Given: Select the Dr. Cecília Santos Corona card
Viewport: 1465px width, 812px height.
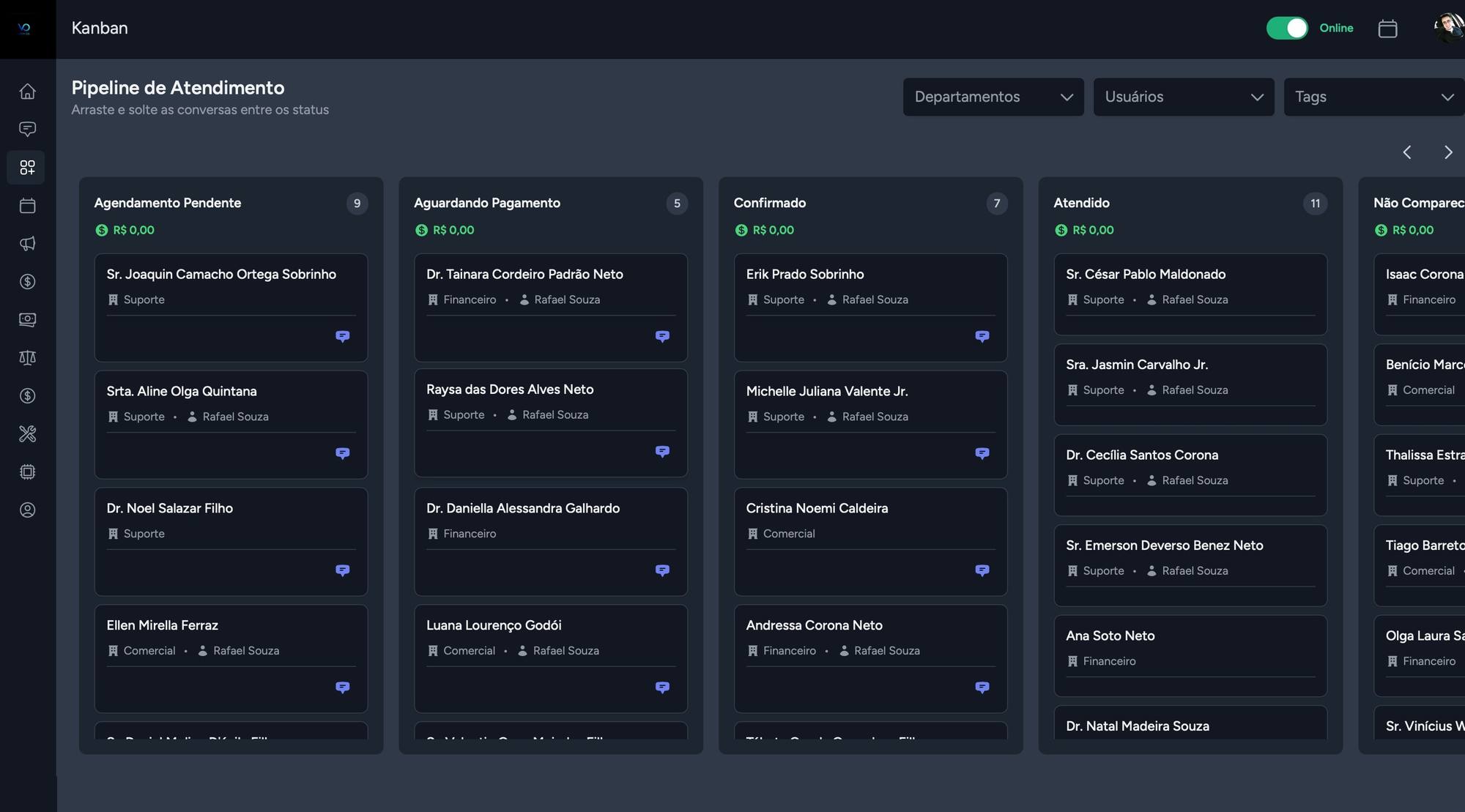Looking at the screenshot, I should (x=1190, y=475).
